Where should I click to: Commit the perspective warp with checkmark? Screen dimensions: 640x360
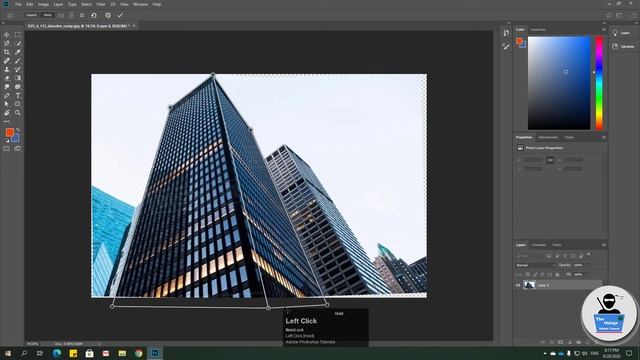point(120,15)
